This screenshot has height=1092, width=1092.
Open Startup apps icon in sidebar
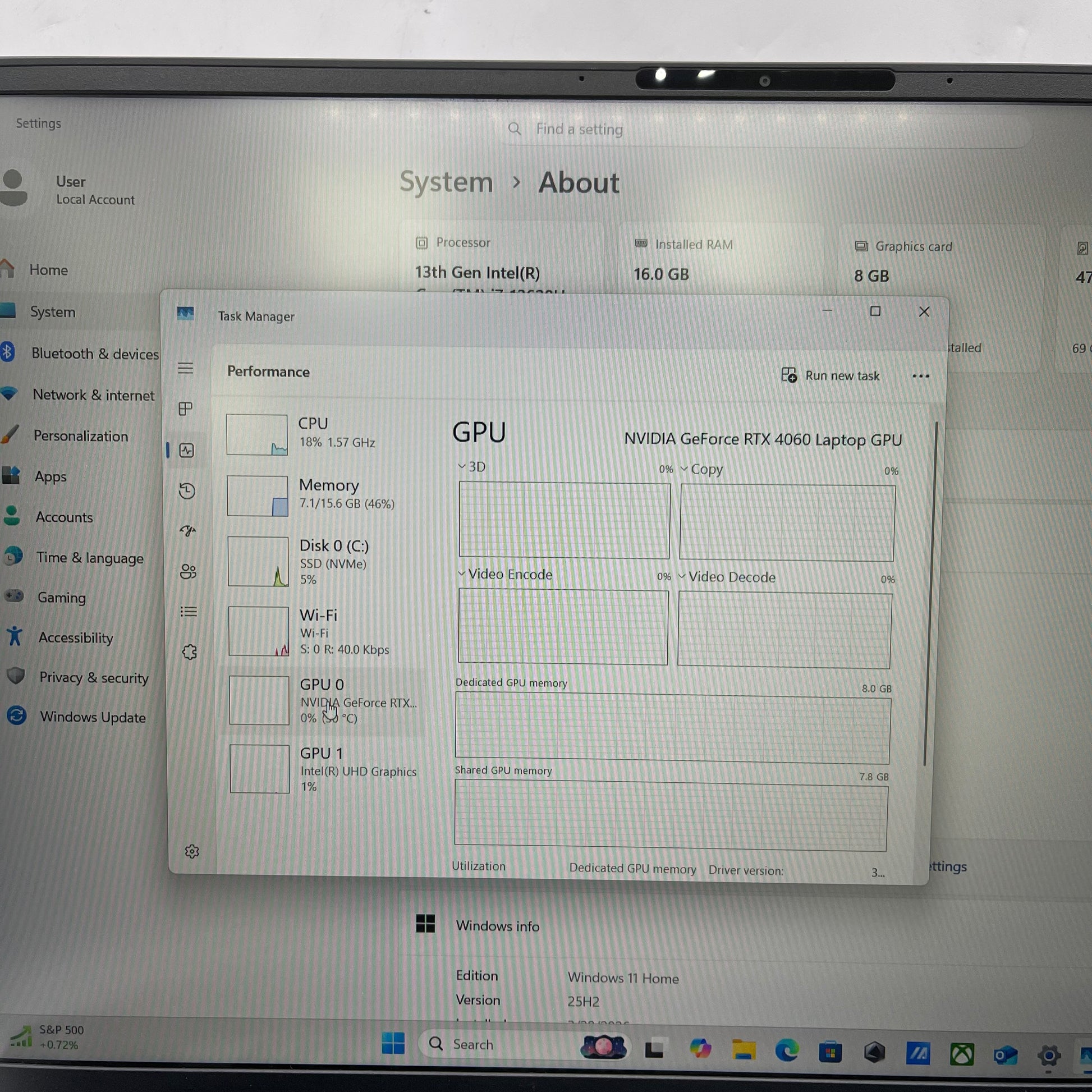tap(187, 531)
